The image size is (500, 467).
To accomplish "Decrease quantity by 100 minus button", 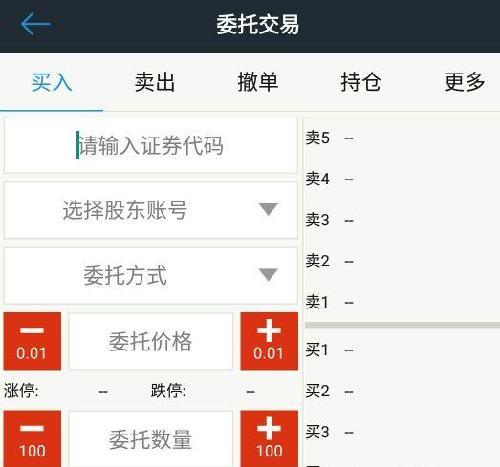I will [x=32, y=439].
